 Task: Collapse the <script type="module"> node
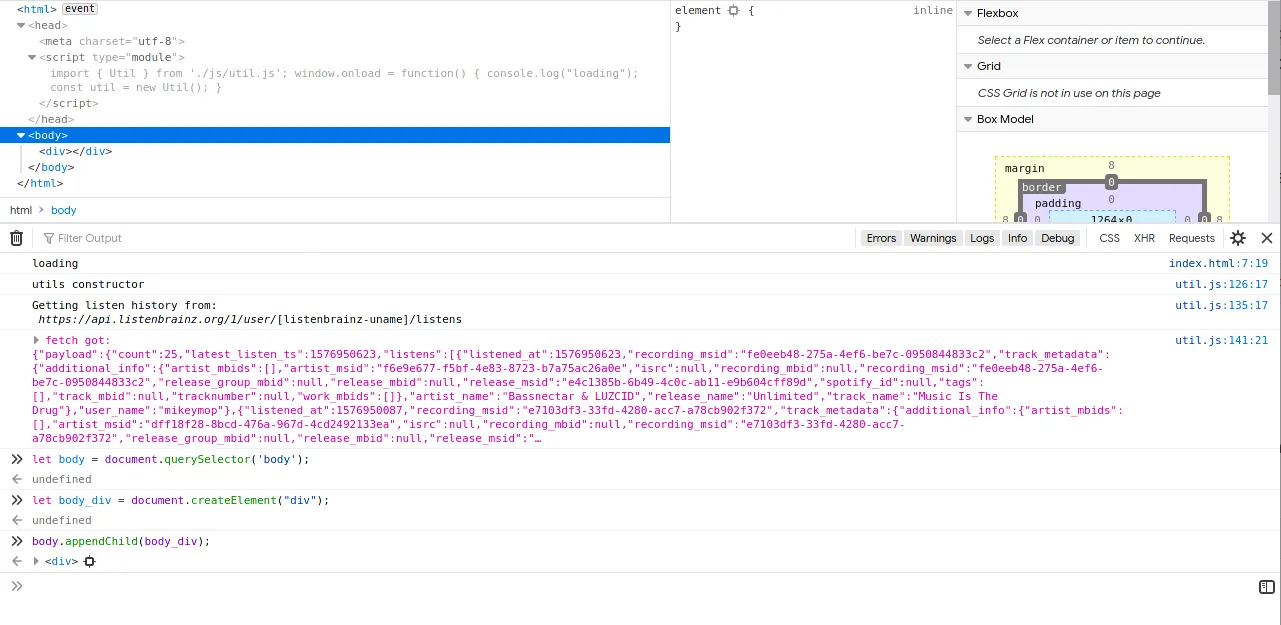click(x=32, y=58)
